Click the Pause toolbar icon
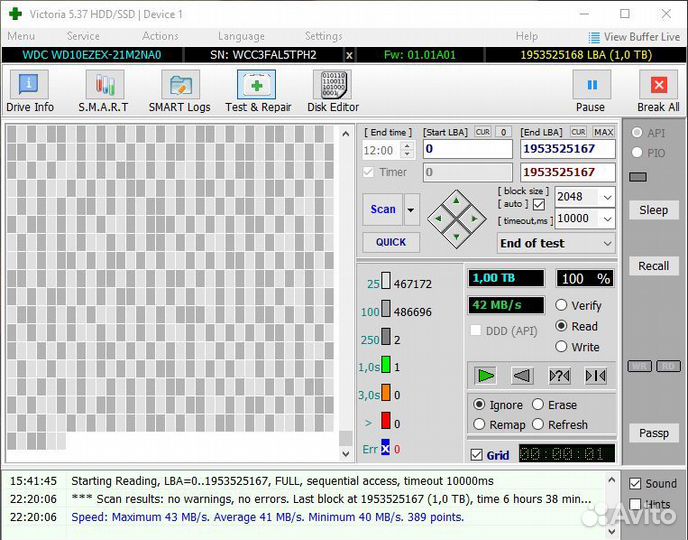The height and width of the screenshot is (540, 688). (x=590, y=92)
